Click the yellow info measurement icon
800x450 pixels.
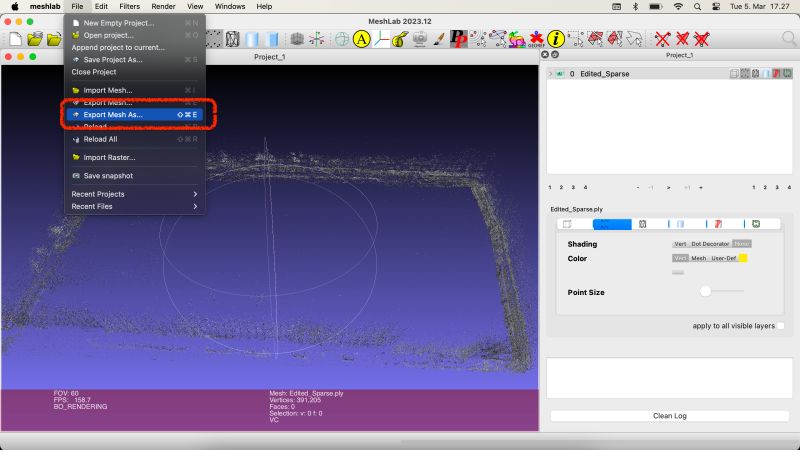(556, 39)
